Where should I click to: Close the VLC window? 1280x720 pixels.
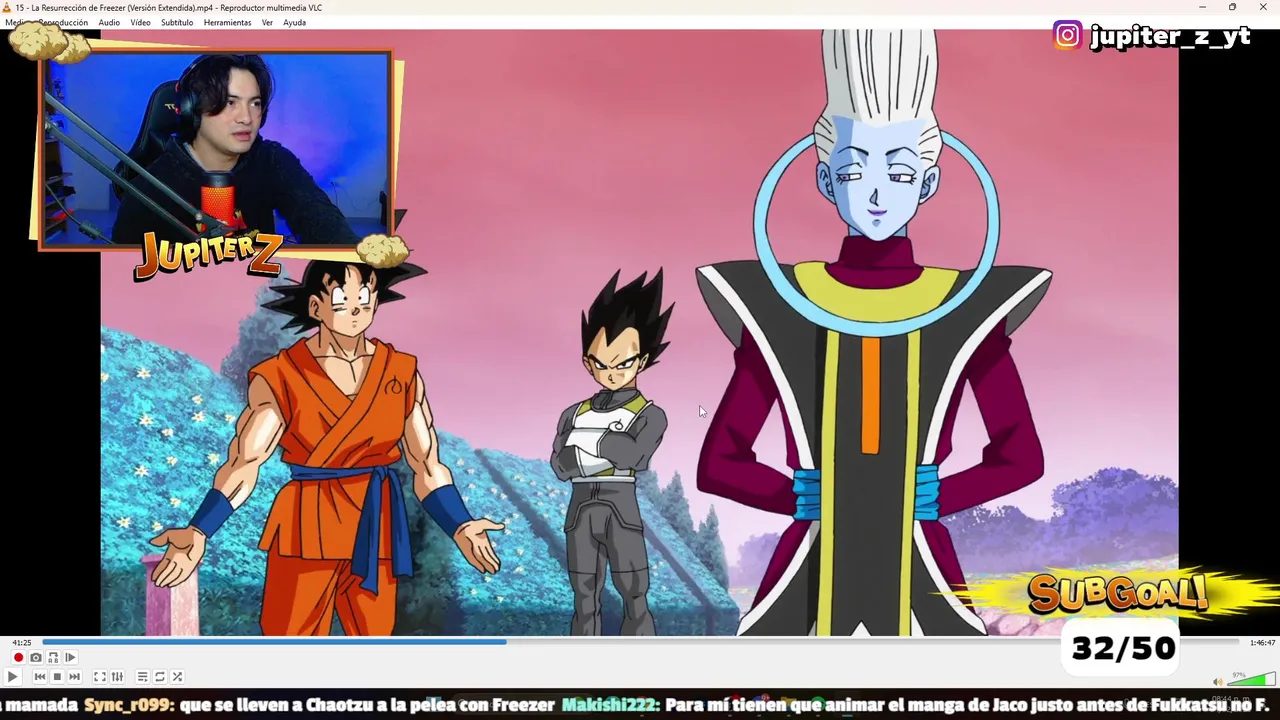pyautogui.click(x=1263, y=7)
